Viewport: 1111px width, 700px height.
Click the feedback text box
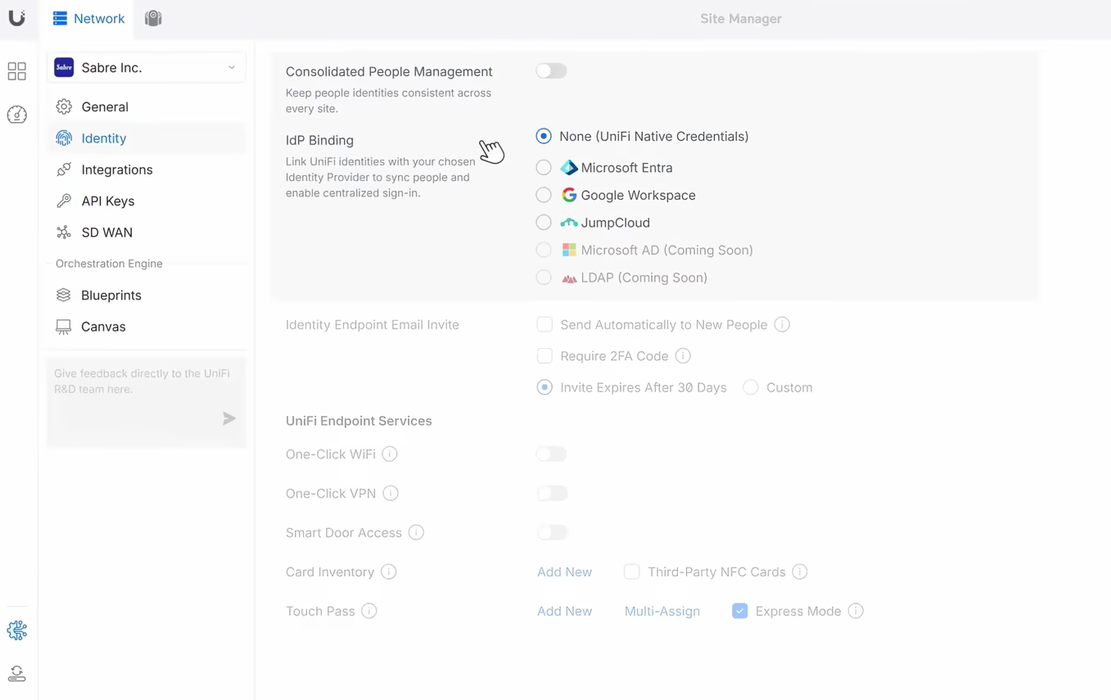[147, 402]
